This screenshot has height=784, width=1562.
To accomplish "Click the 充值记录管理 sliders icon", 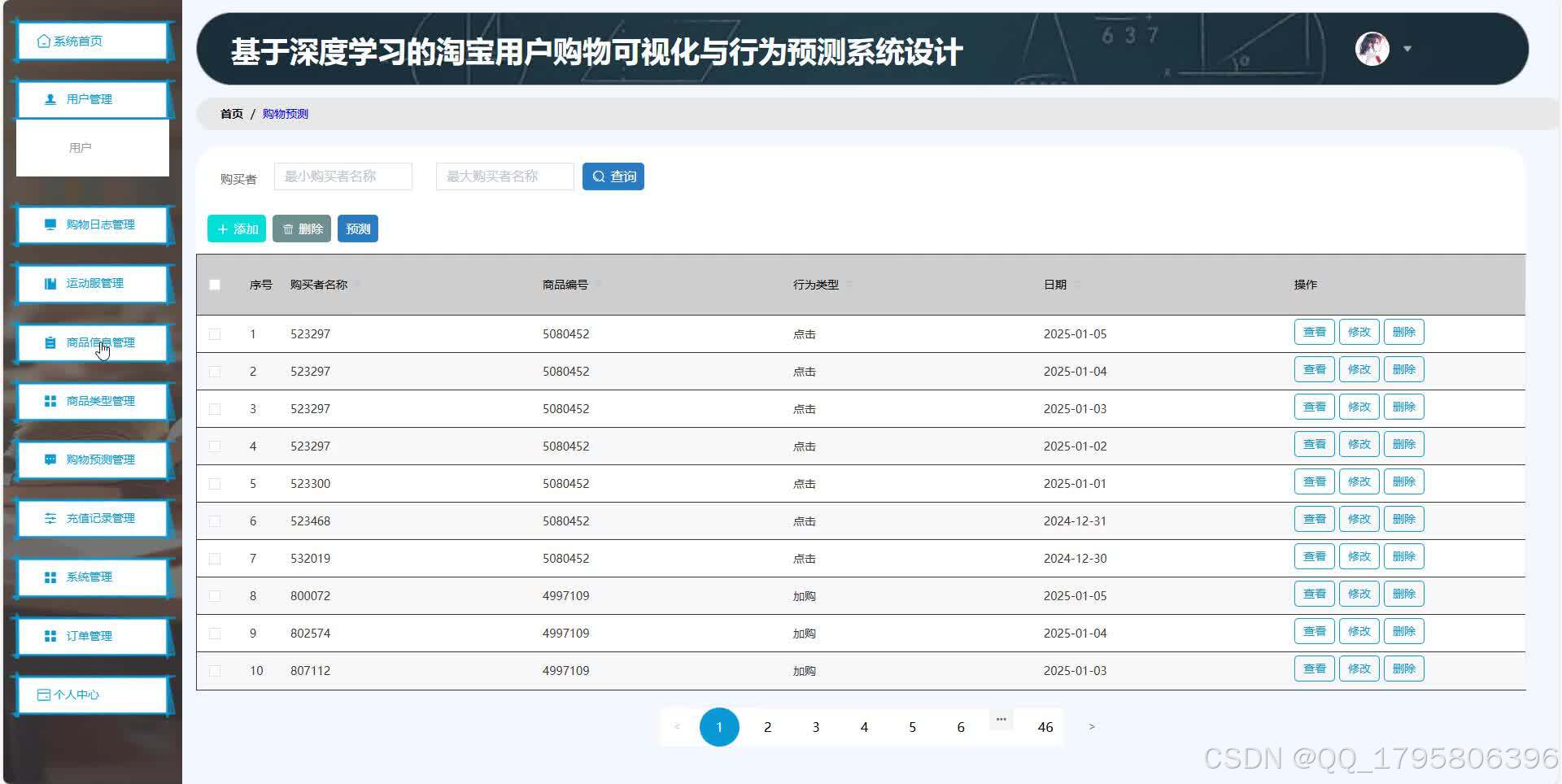I will point(50,518).
